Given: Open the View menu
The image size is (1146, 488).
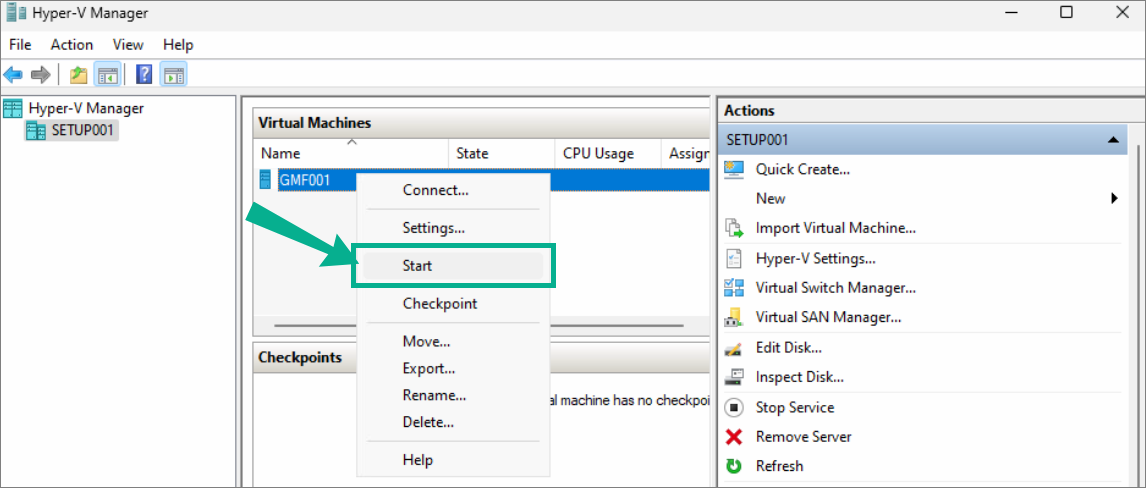Looking at the screenshot, I should 128,45.
